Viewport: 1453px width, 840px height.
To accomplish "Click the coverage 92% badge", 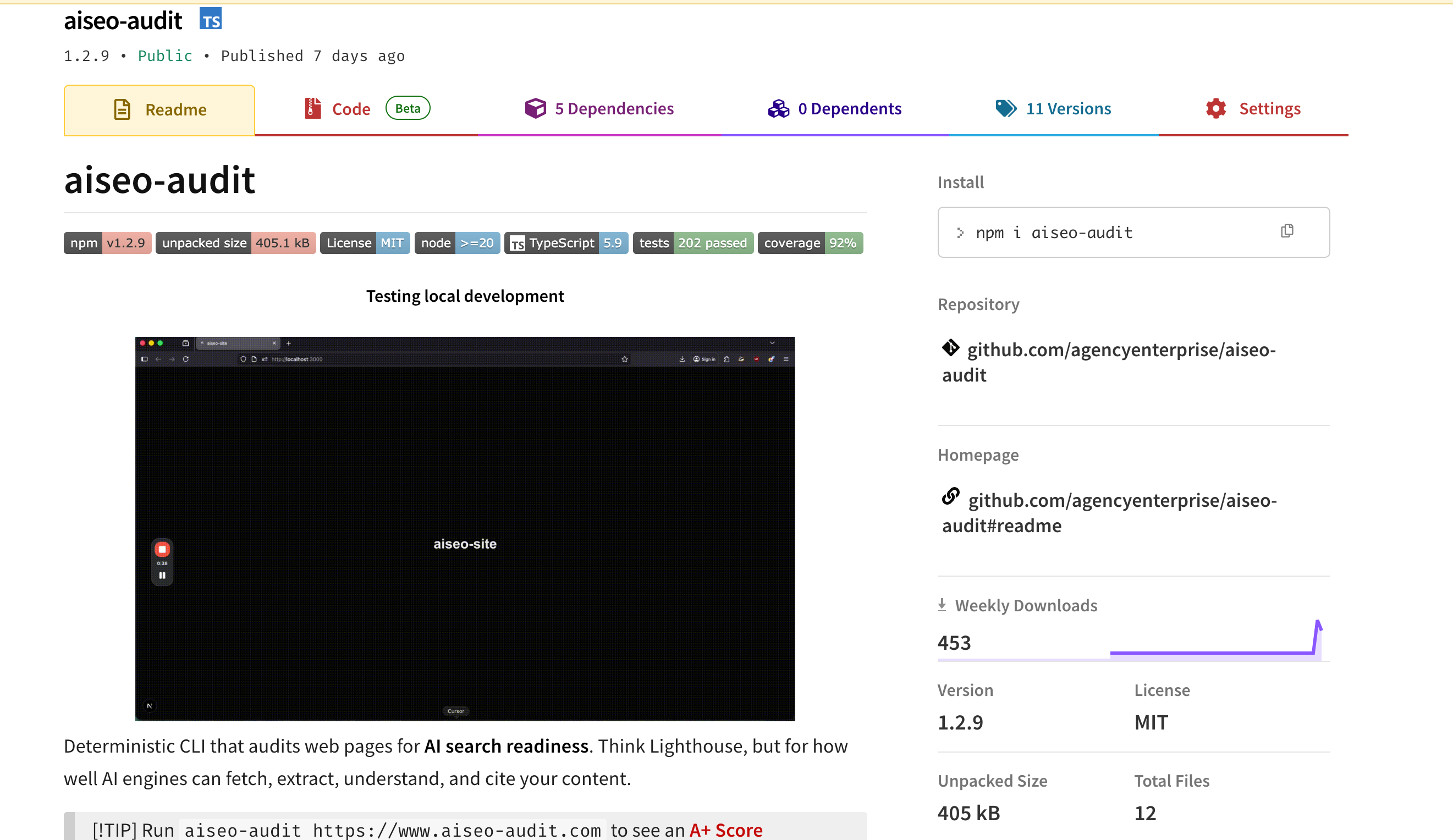I will 810,243.
